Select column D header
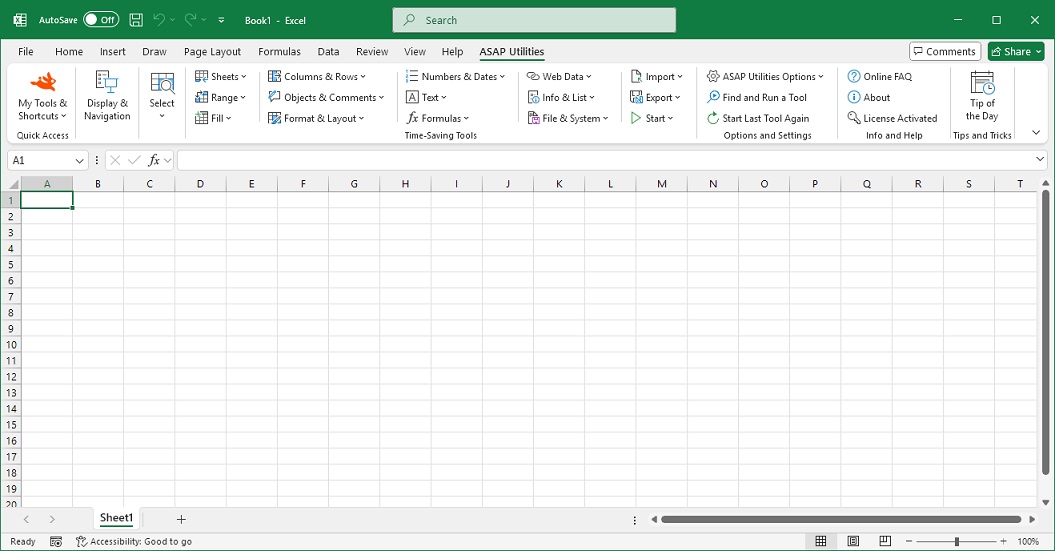The image size is (1055, 551). click(x=201, y=184)
